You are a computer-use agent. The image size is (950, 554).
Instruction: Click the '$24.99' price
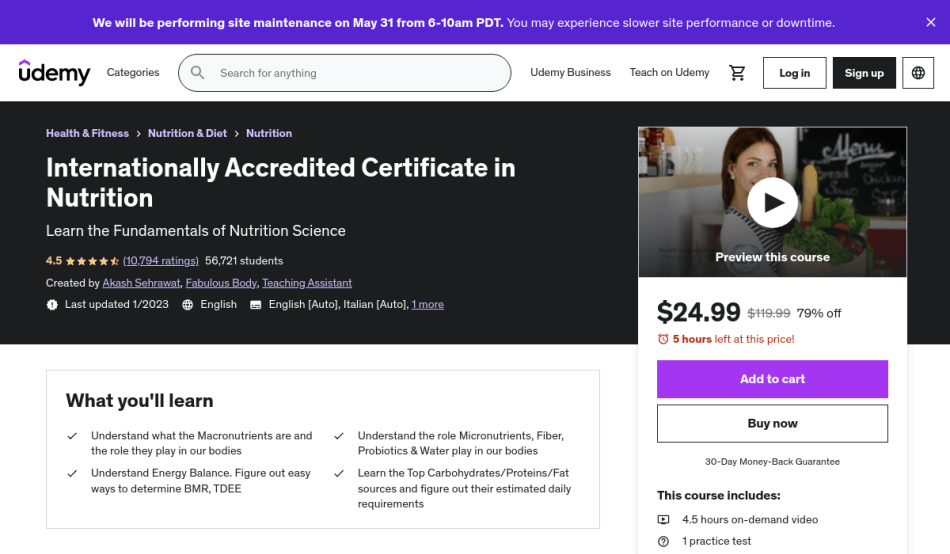pyautogui.click(x=699, y=312)
